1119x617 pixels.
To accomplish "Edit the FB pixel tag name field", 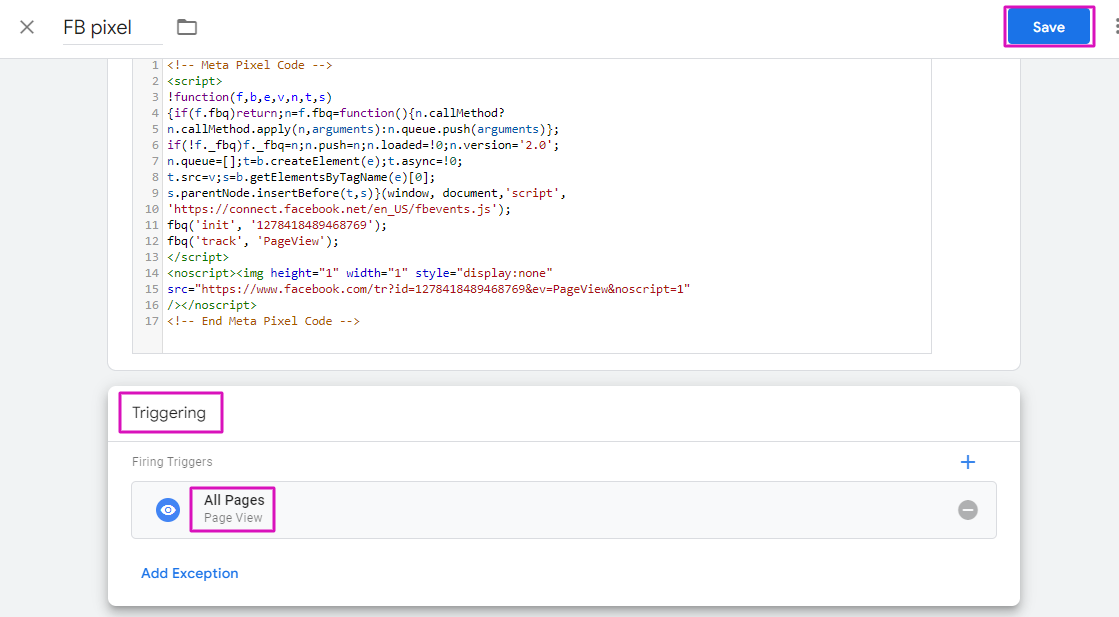I will point(112,28).
